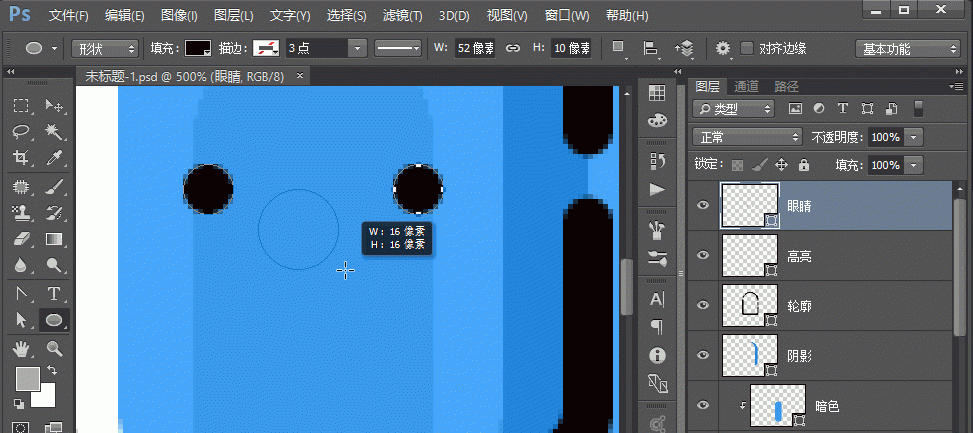Select the Crop tool
The height and width of the screenshot is (433, 973).
click(21, 158)
